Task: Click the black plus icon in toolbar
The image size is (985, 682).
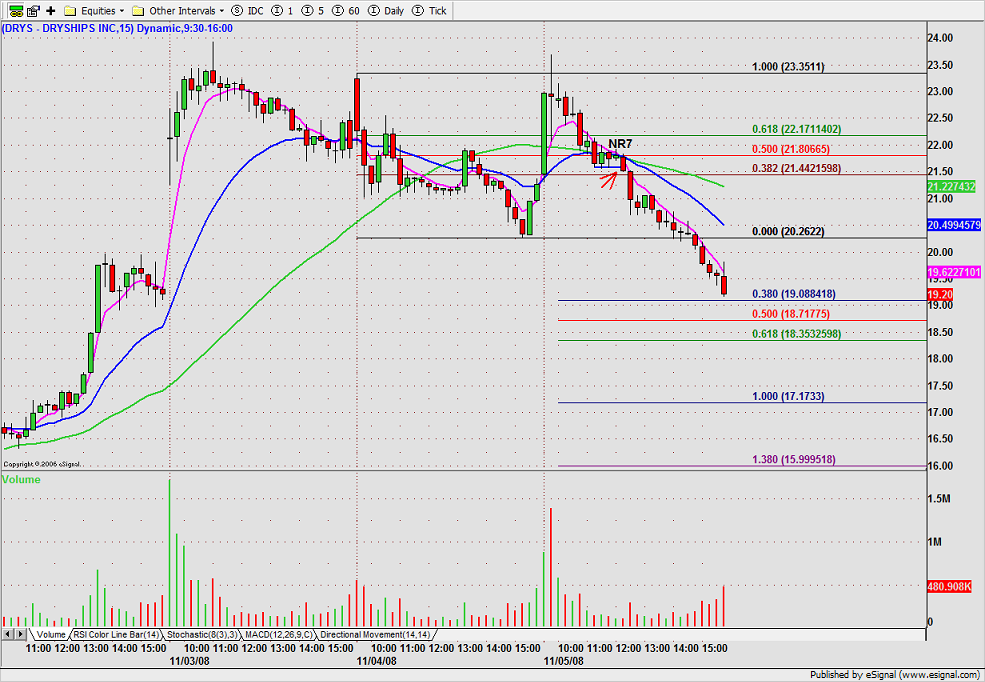Action: pyautogui.click(x=51, y=11)
